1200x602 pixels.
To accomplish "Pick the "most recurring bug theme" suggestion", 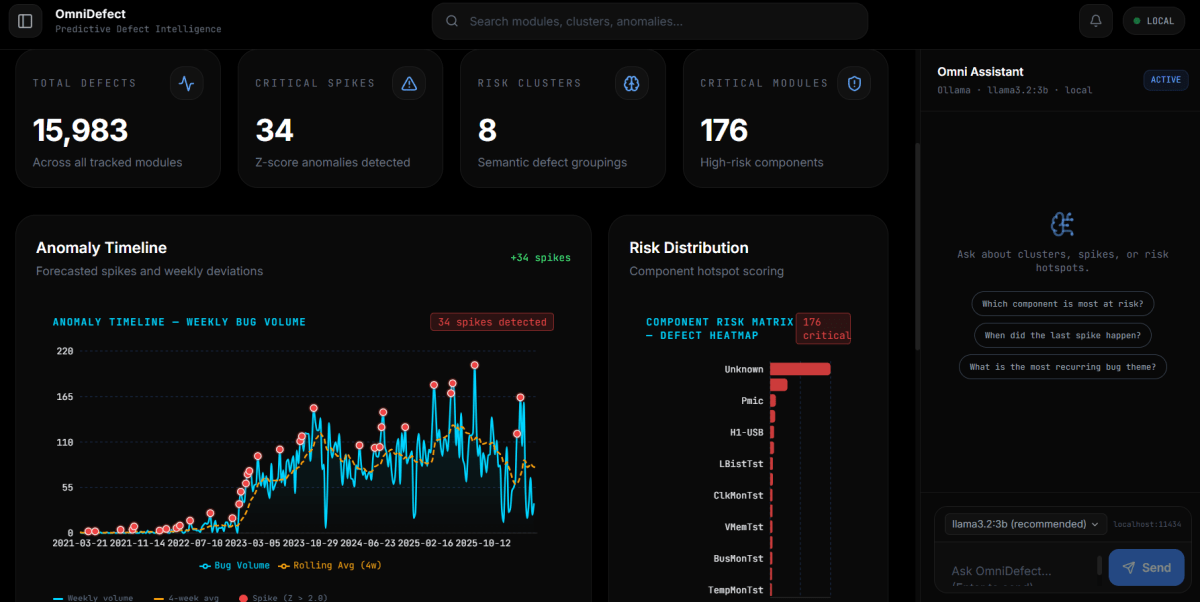I will pyautogui.click(x=1062, y=367).
